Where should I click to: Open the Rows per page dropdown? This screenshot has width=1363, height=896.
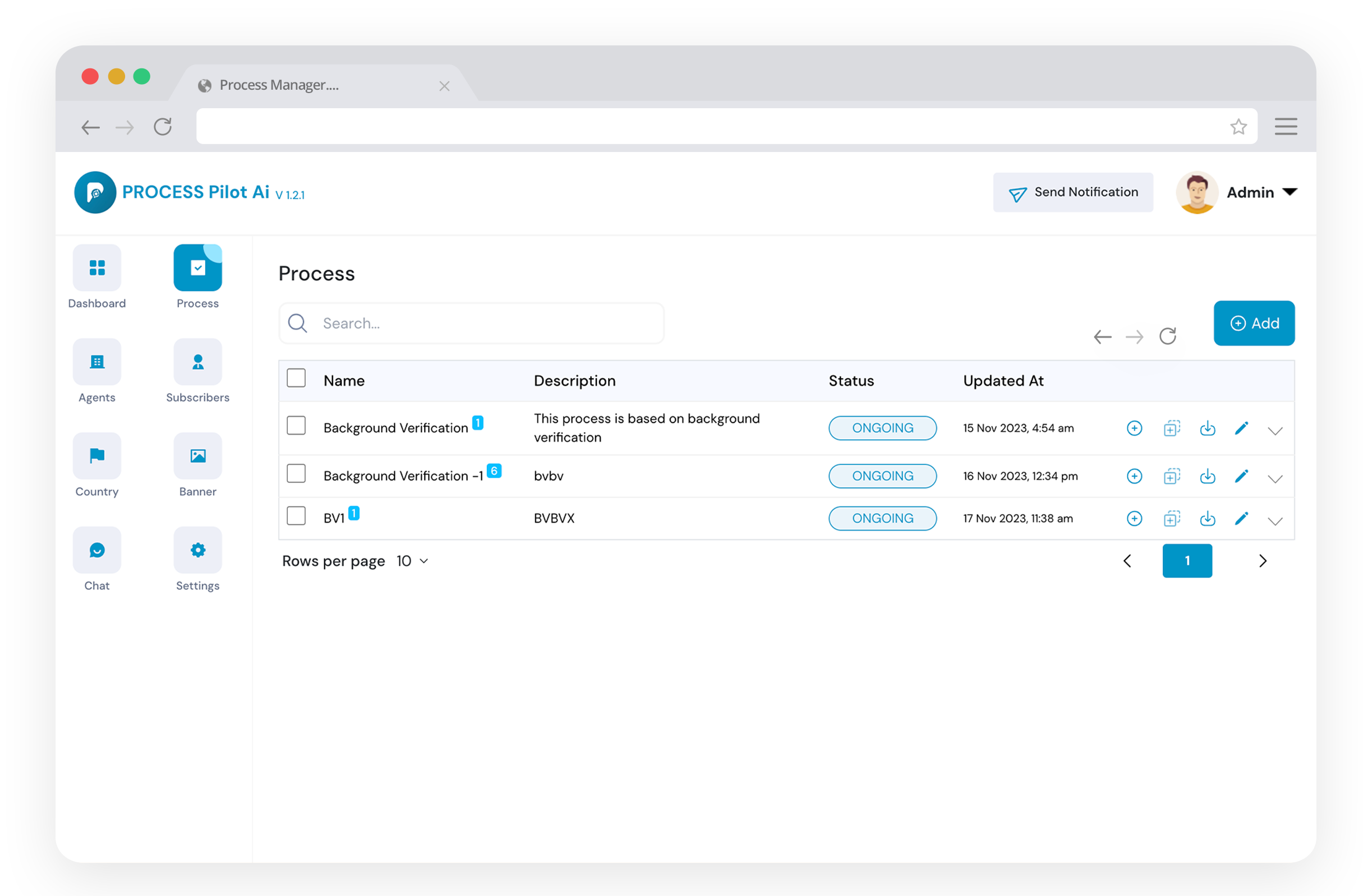412,561
